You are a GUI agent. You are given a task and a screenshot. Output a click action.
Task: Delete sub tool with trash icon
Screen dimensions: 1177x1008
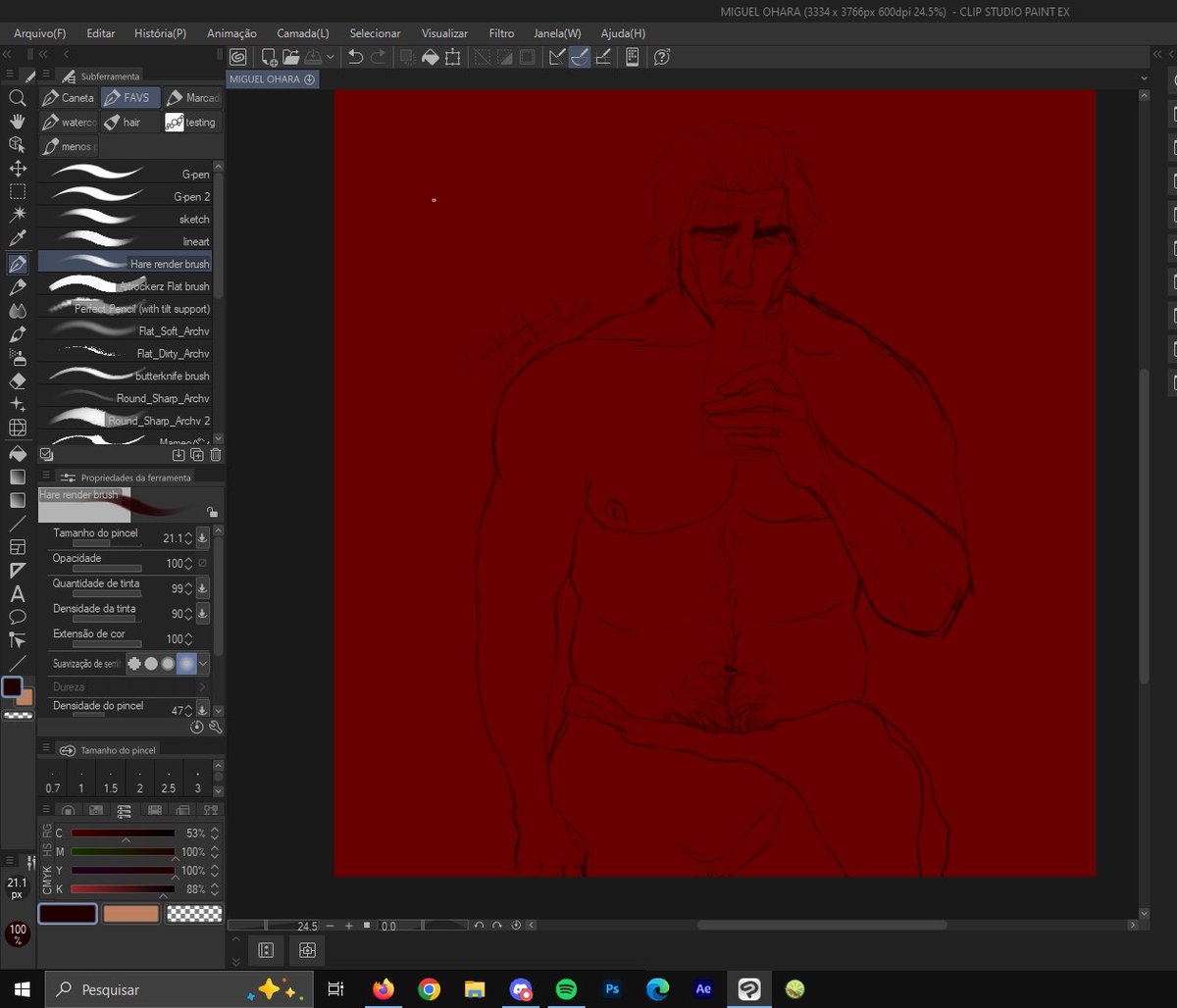tap(216, 455)
